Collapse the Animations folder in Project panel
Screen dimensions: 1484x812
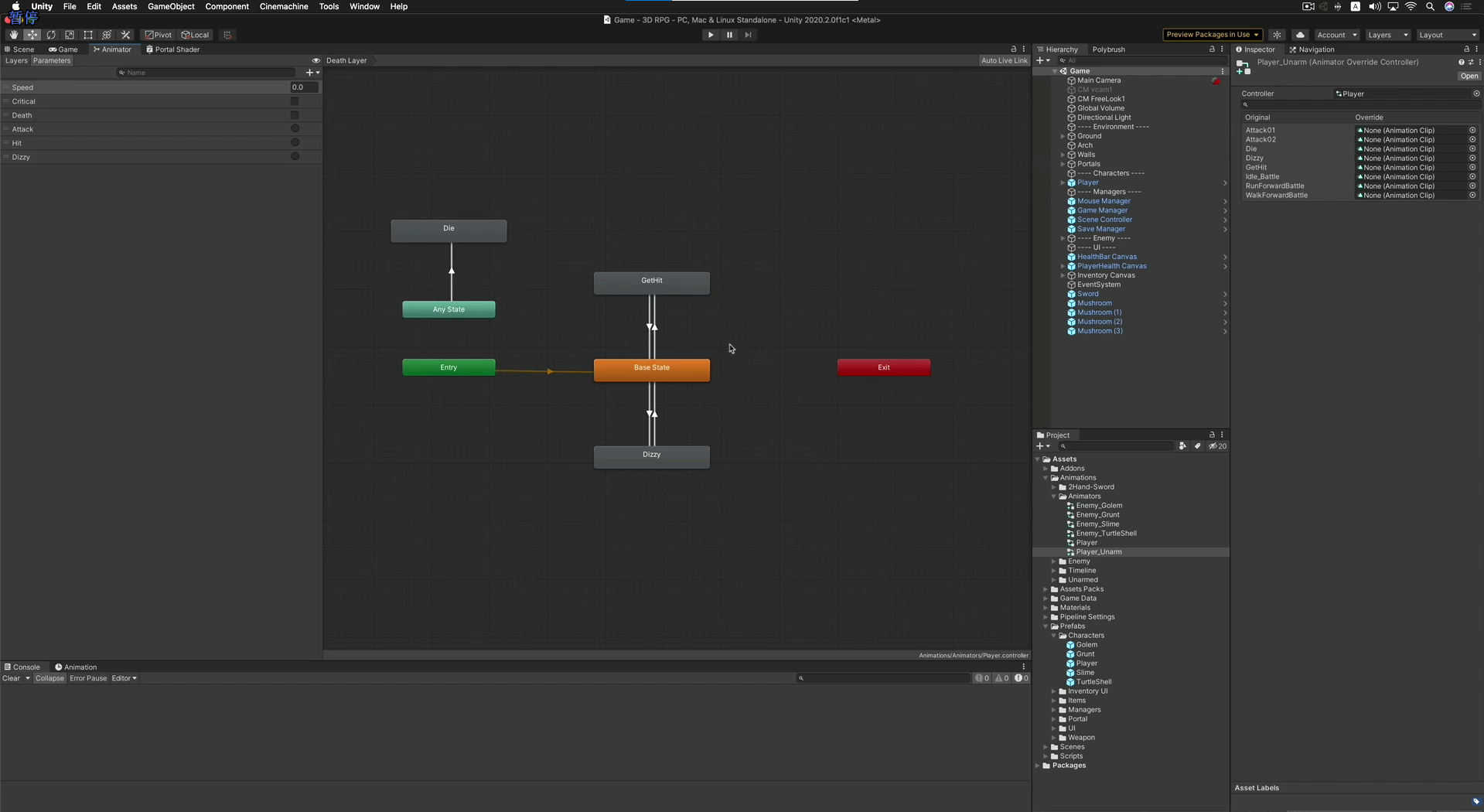1046,477
